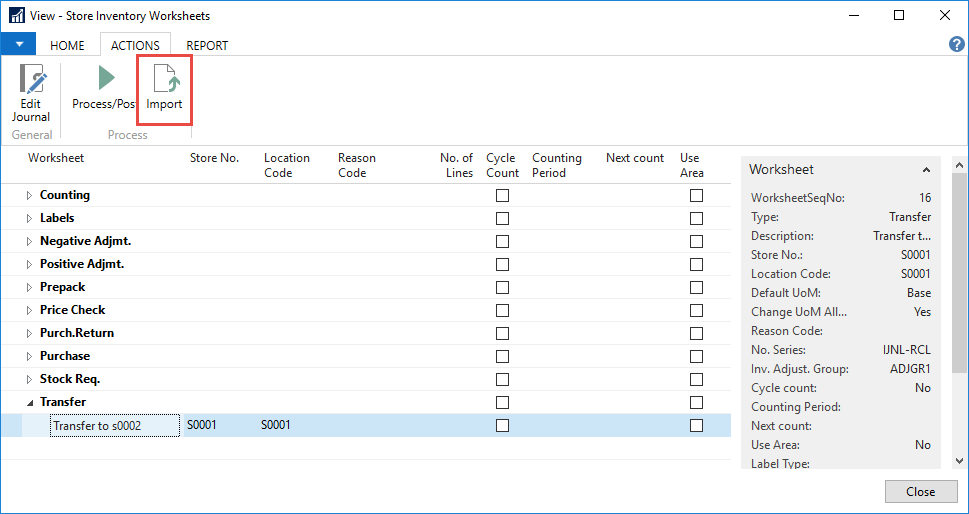Click the Store No. column header
Screen dimensions: 969x514
tap(214, 158)
